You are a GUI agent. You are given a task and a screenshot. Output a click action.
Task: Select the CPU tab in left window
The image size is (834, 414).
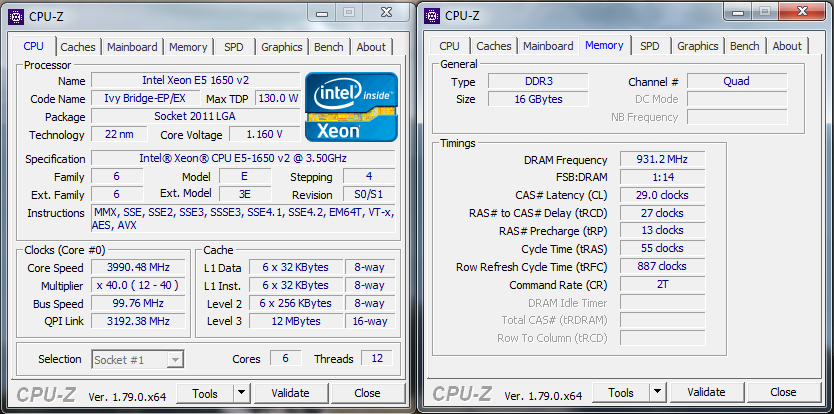tap(34, 46)
